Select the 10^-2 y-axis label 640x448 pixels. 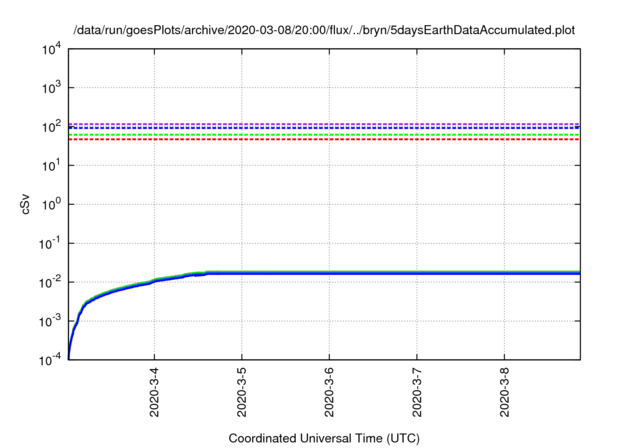point(51,282)
